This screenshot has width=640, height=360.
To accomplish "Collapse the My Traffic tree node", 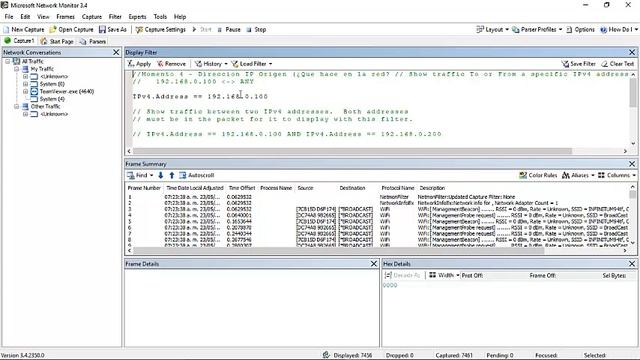I will coord(16,69).
